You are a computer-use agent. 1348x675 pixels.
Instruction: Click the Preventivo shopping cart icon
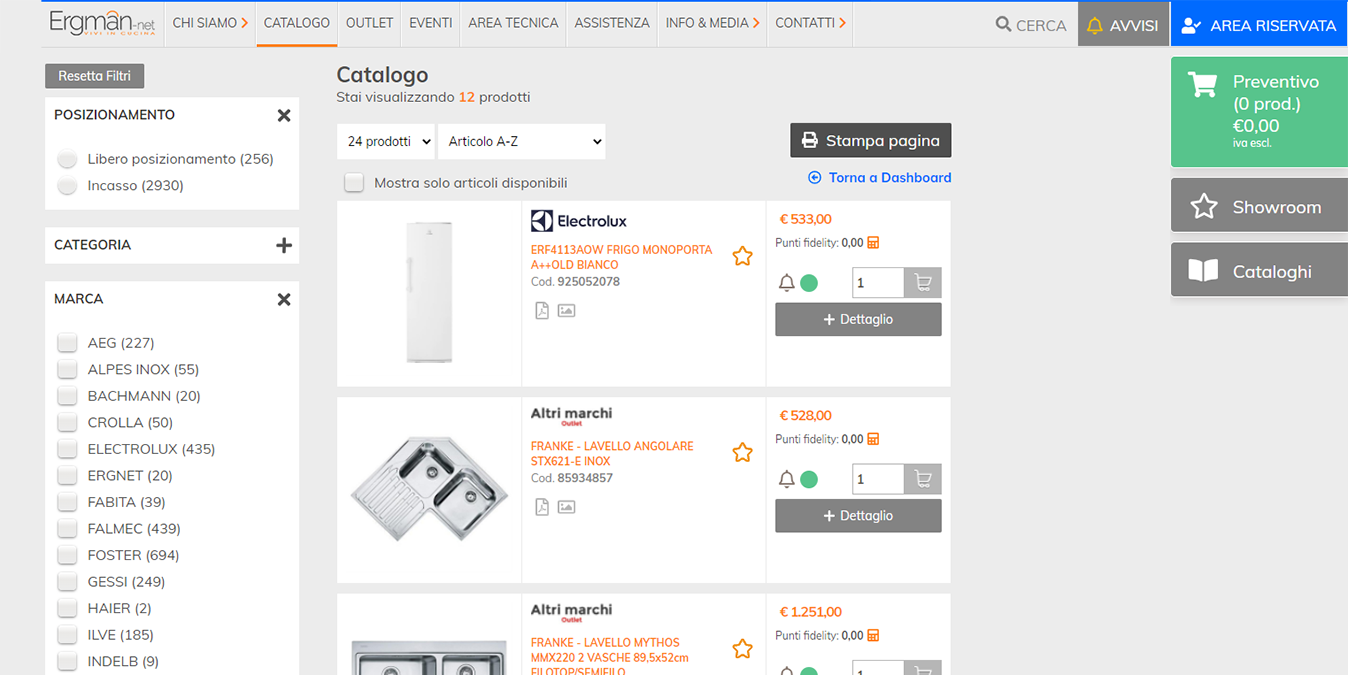1202,84
